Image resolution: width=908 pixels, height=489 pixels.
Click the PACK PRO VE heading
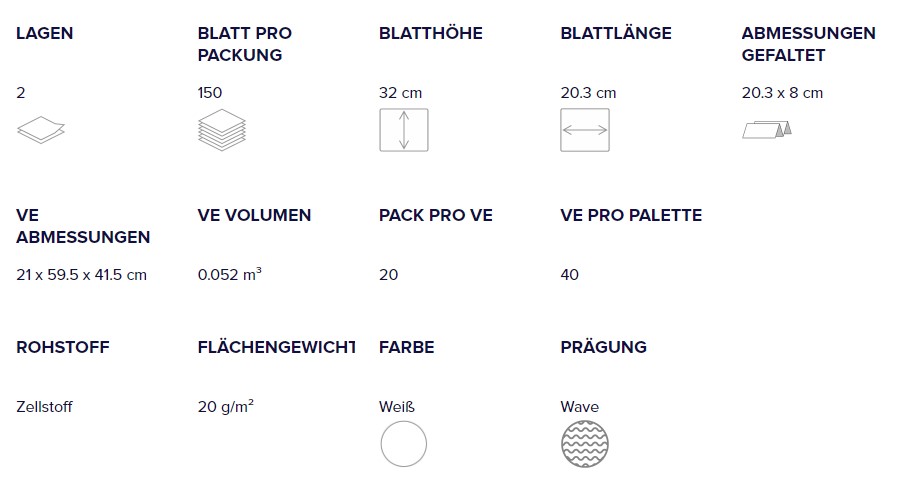[x=435, y=215]
